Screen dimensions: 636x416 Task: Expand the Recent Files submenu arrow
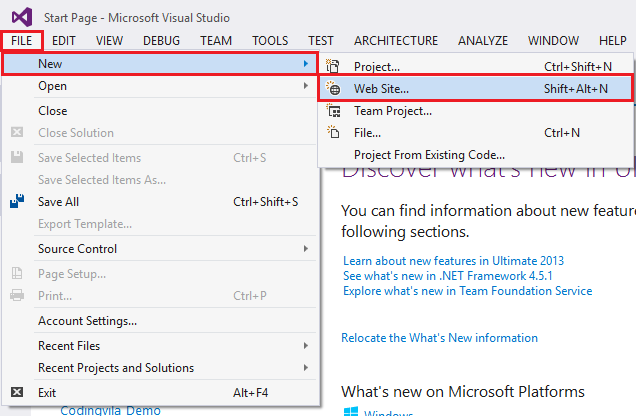click(305, 345)
